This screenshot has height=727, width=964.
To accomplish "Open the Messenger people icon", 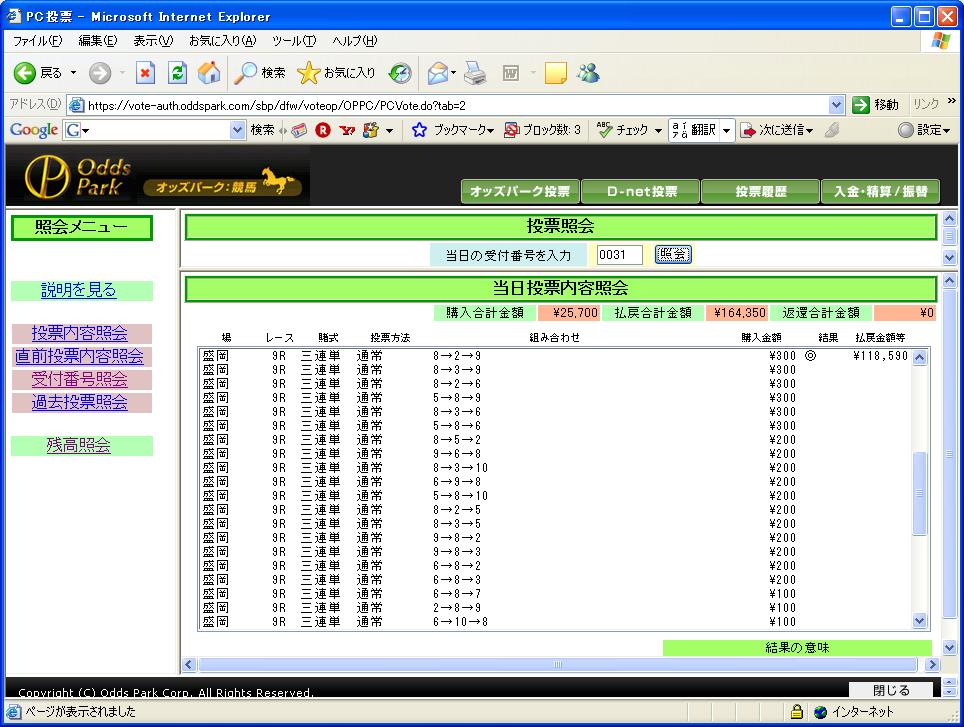I will click(588, 73).
